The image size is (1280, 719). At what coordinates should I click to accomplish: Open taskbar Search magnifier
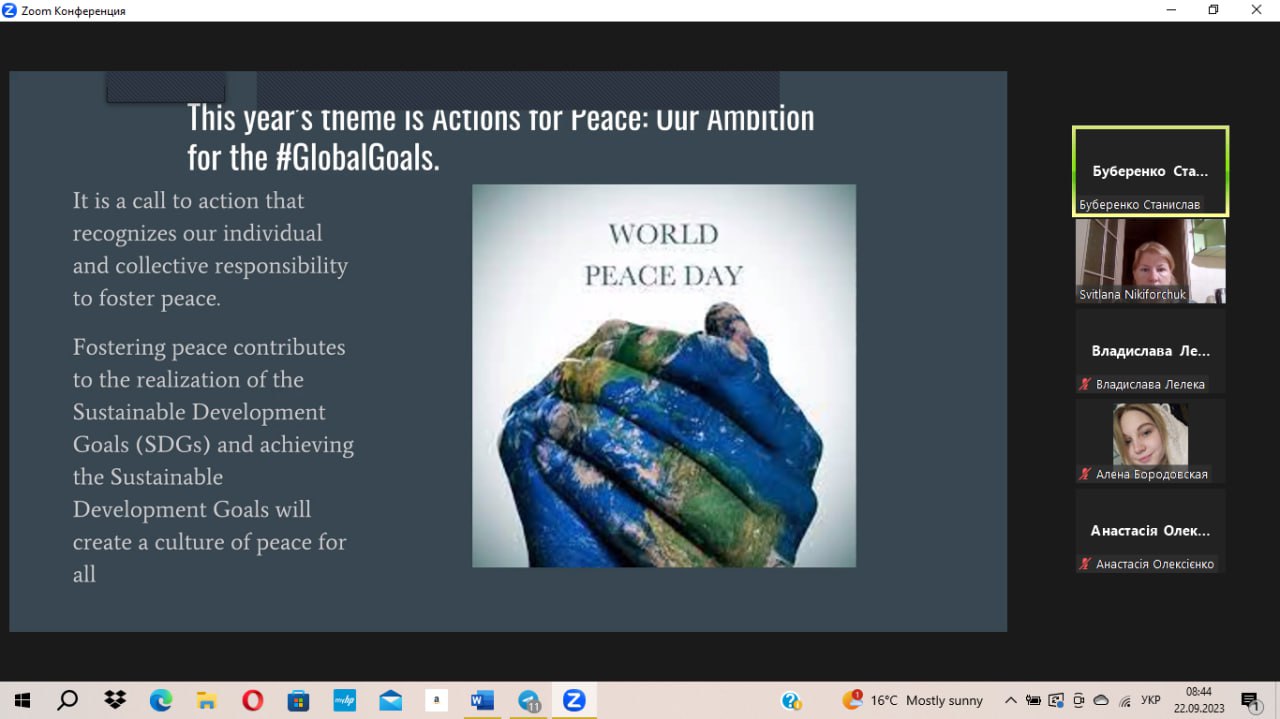pos(67,701)
